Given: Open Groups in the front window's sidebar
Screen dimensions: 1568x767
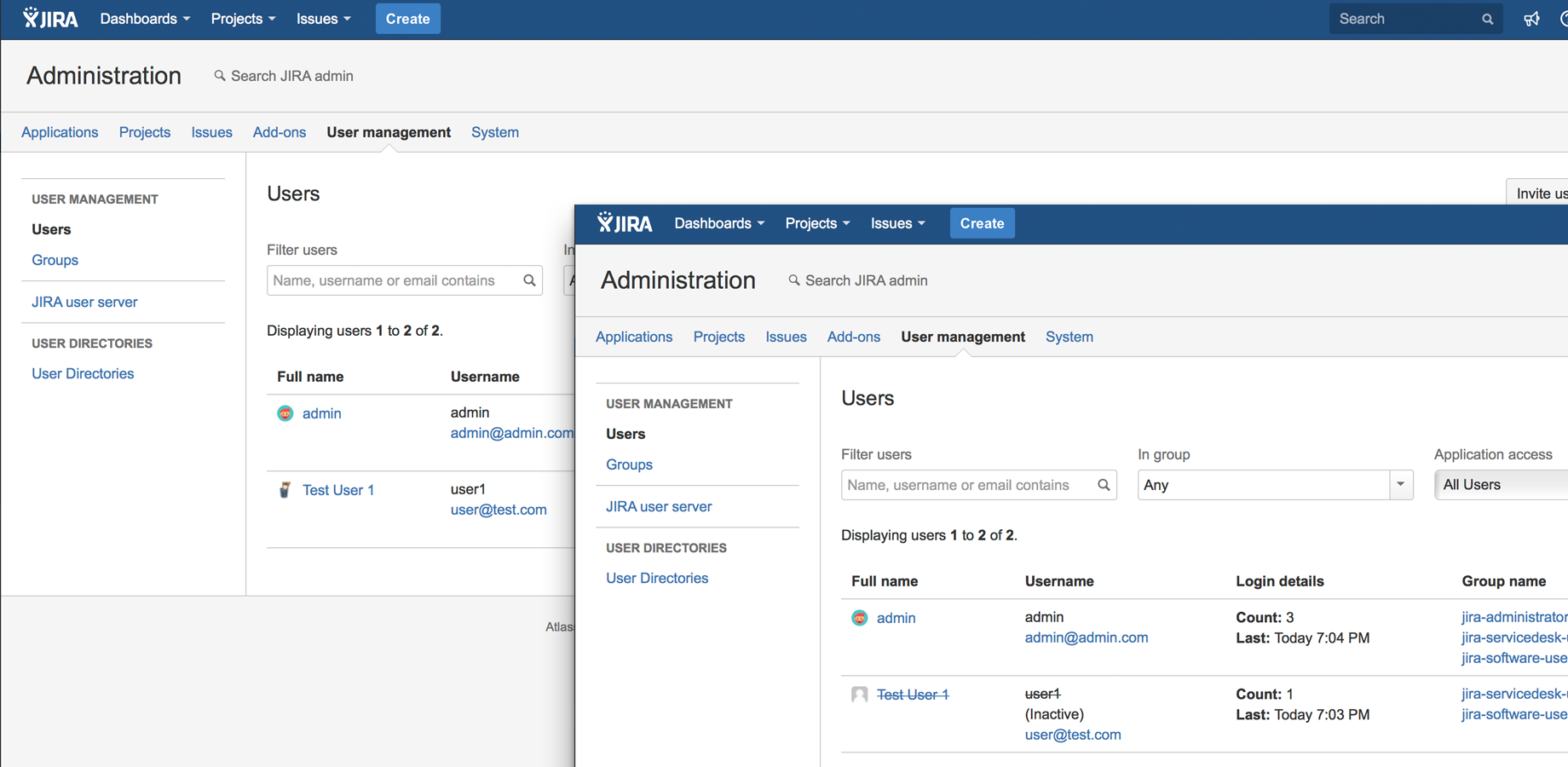Looking at the screenshot, I should (x=629, y=464).
